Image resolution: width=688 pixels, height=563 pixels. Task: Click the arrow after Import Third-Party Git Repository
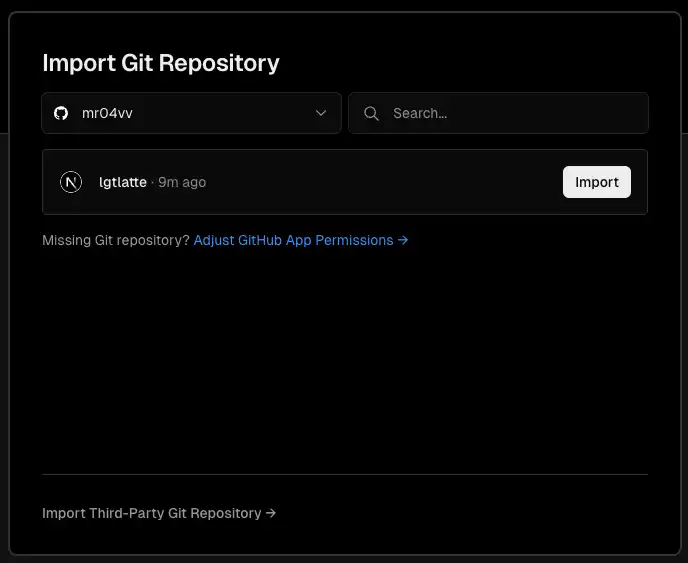click(x=271, y=513)
